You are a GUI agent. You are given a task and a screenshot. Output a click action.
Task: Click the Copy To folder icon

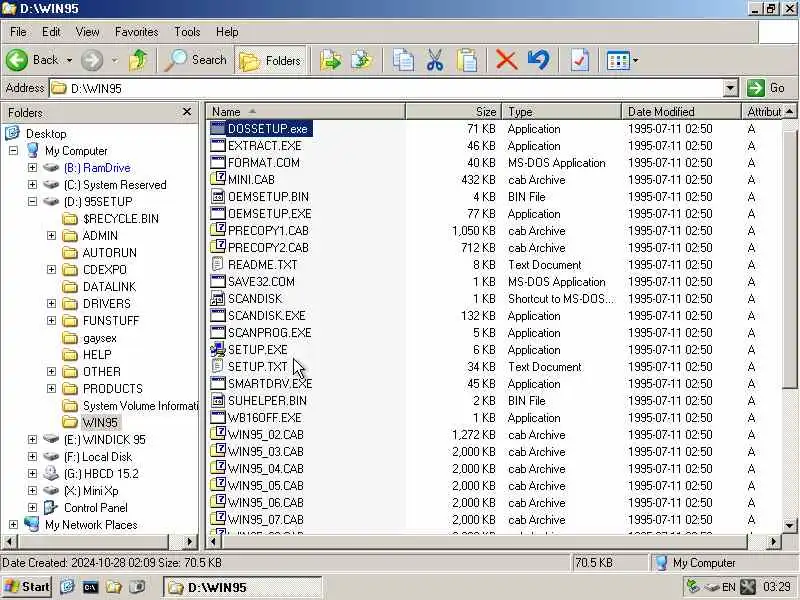(x=362, y=60)
